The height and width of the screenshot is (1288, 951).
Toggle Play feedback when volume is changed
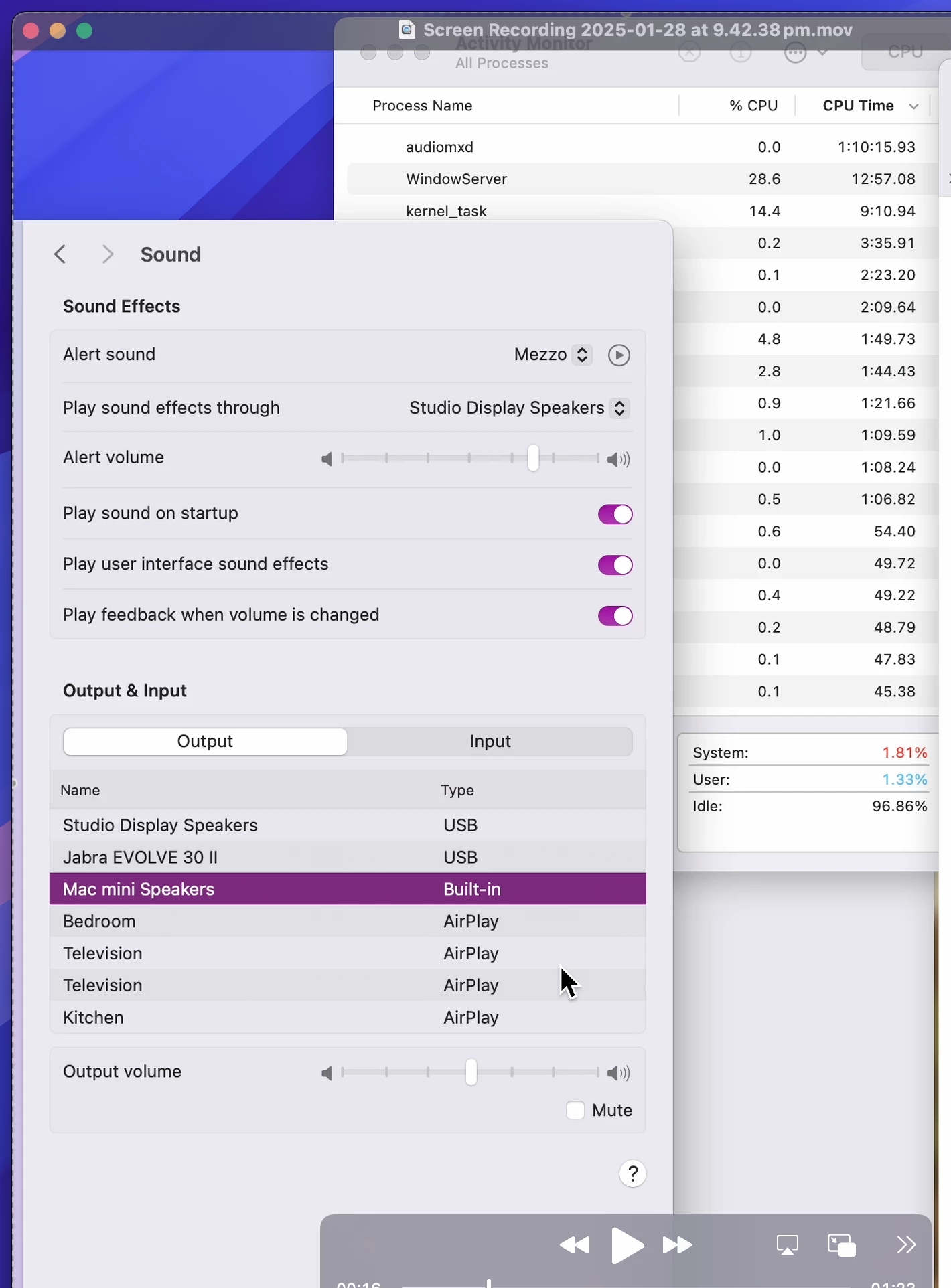tap(615, 616)
